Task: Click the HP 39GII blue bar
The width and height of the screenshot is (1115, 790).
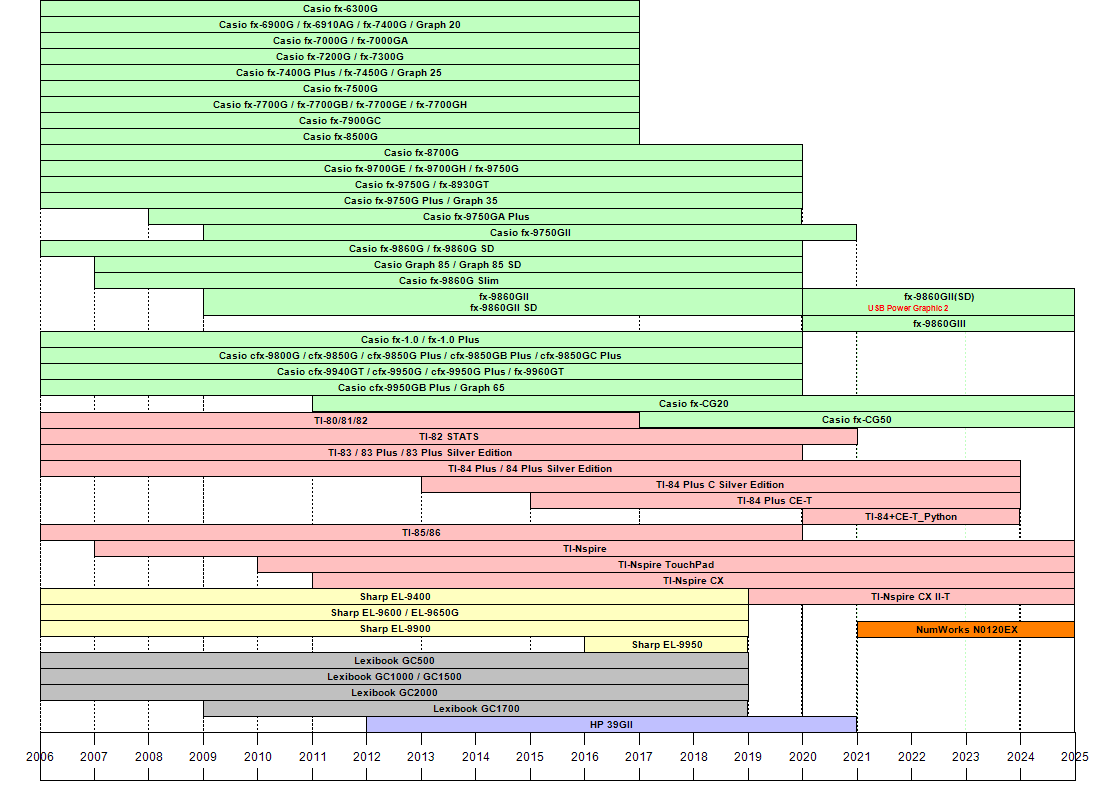Action: 612,725
